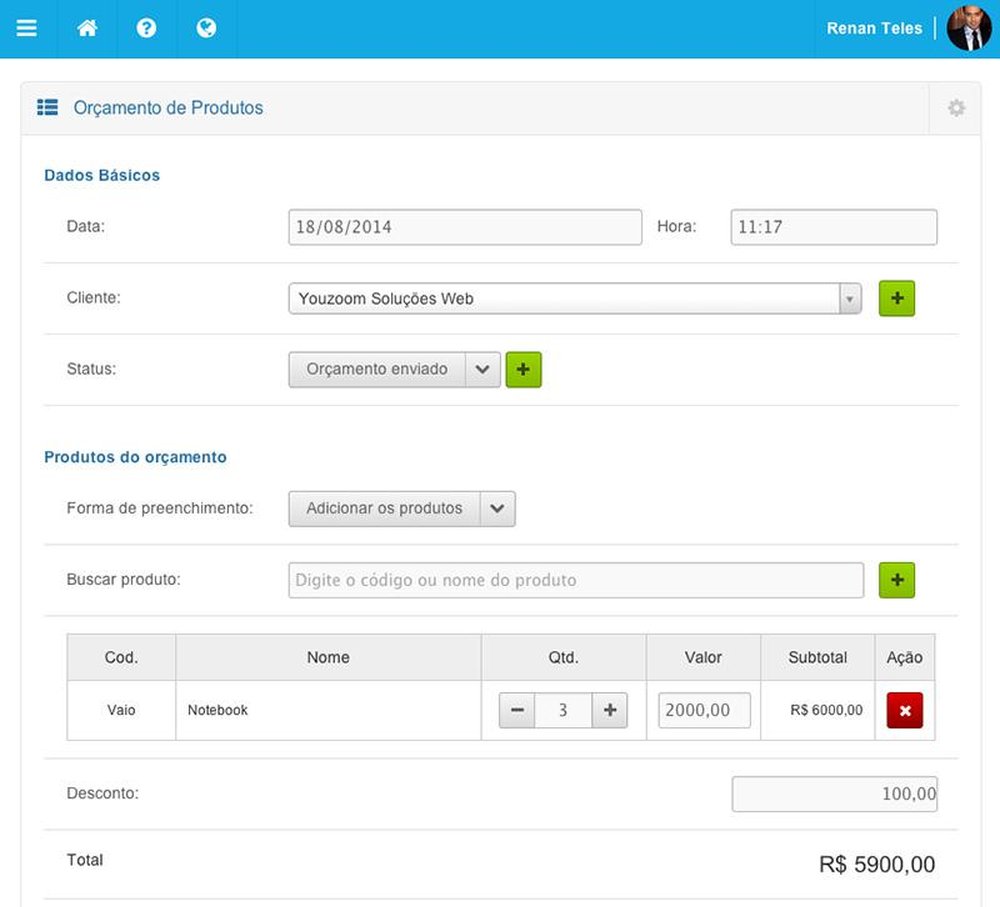
Task: Increase Notebook quantity with the plus stepper
Action: tap(610, 710)
